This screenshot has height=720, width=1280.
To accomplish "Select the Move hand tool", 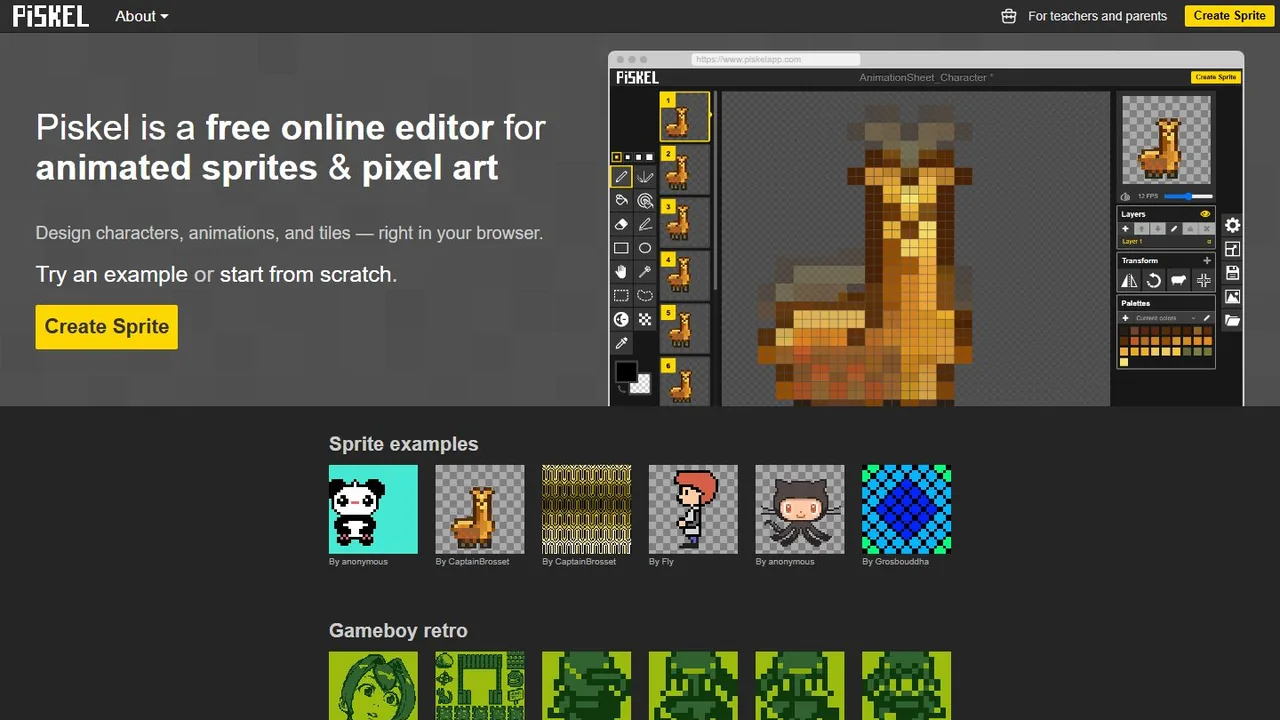I will coord(621,272).
